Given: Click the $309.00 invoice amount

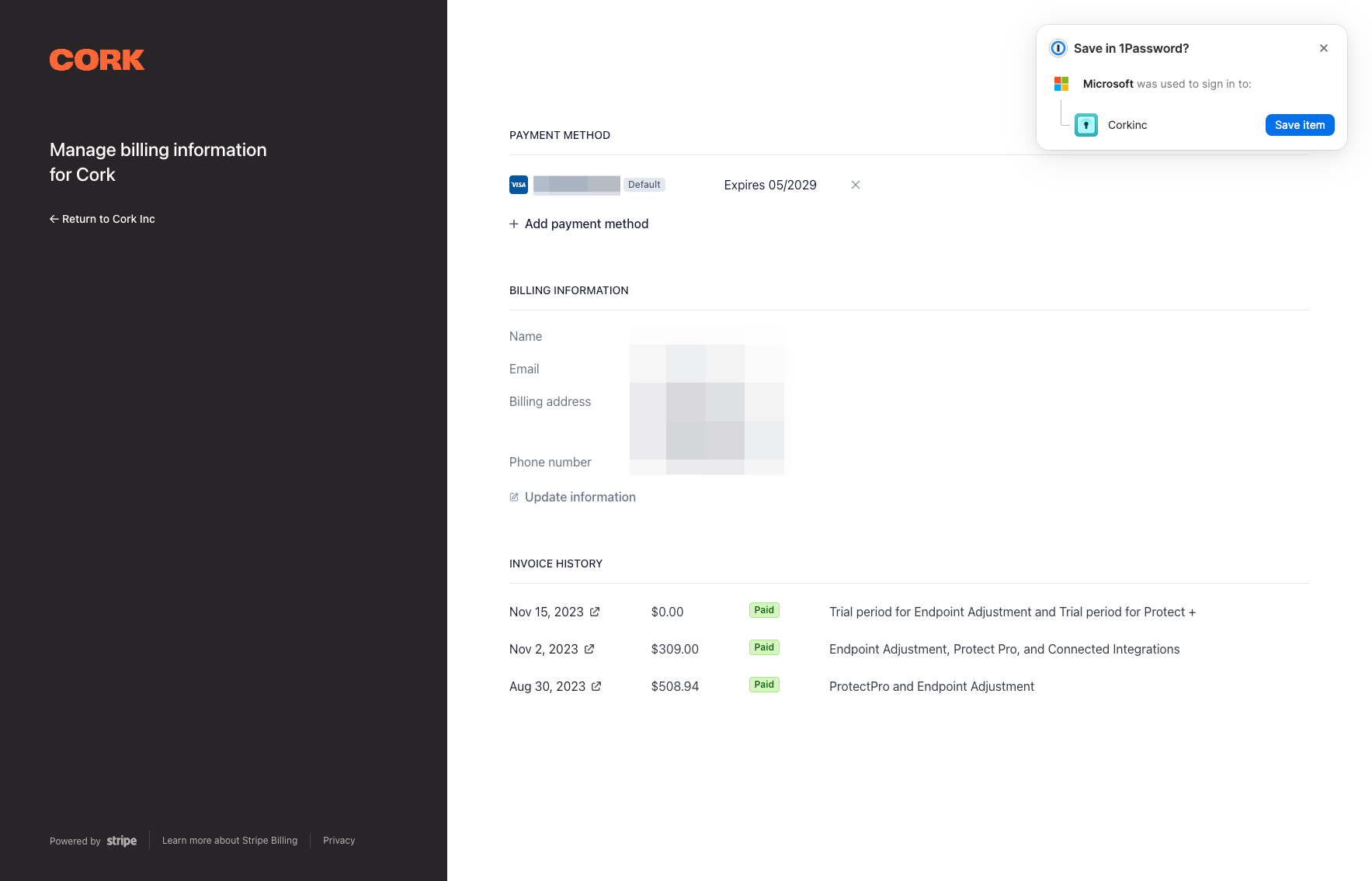Looking at the screenshot, I should click(675, 649).
